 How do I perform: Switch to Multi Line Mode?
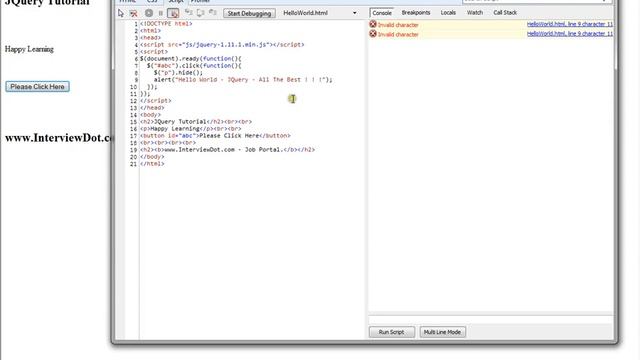pos(442,332)
